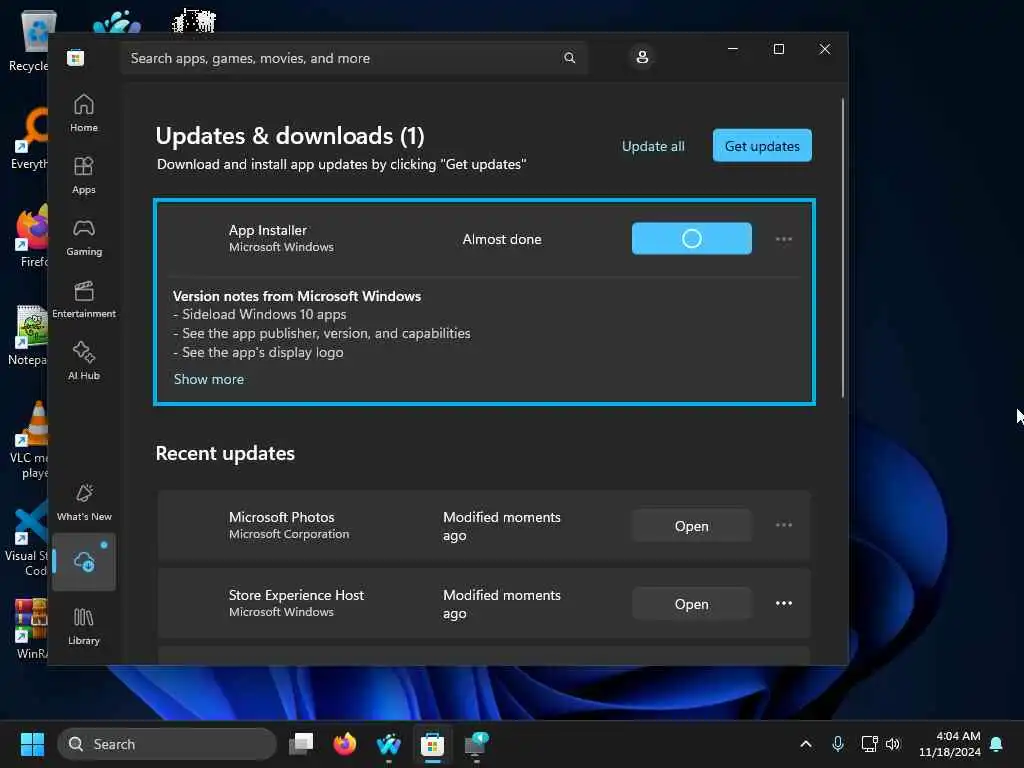This screenshot has width=1024, height=768.
Task: Open the notifications bell icon
Action: pyautogui.click(x=997, y=744)
